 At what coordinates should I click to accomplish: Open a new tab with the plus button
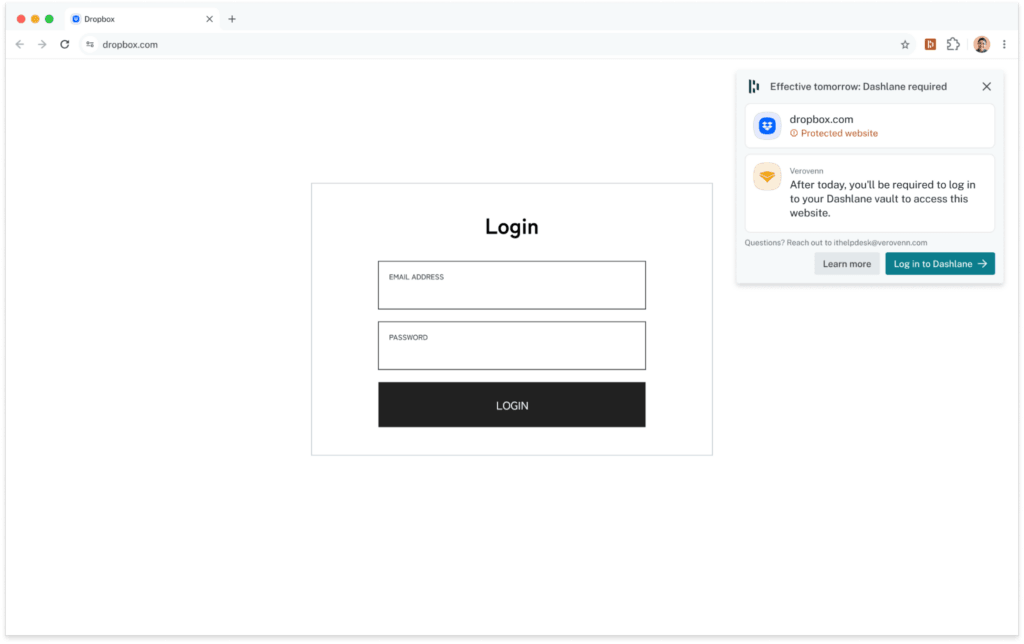(232, 19)
